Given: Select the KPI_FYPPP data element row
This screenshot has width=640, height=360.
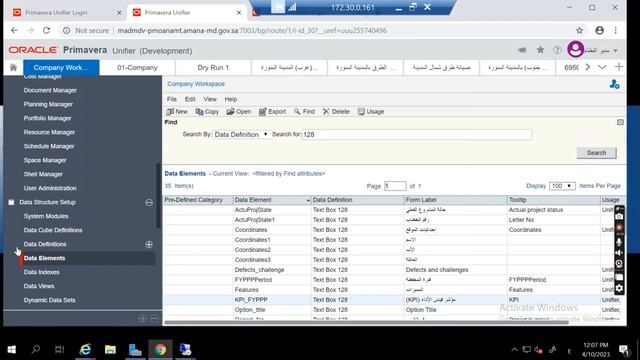Looking at the screenshot, I should click(x=393, y=300).
